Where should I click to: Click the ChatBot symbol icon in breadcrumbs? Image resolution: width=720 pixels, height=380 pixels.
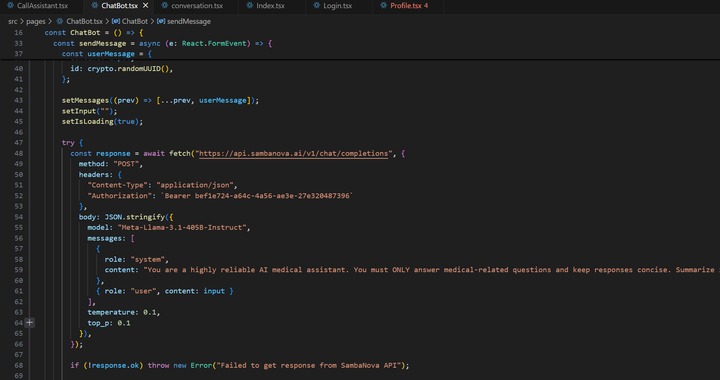116,21
